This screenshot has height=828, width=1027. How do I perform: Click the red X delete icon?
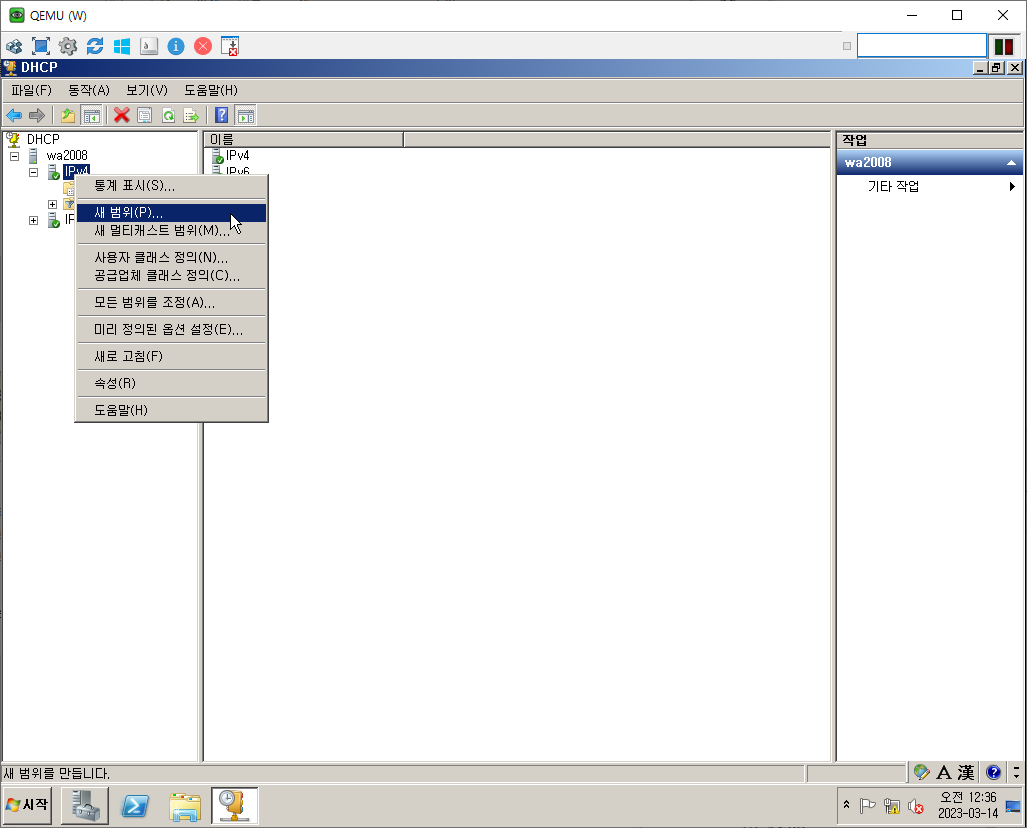(121, 116)
